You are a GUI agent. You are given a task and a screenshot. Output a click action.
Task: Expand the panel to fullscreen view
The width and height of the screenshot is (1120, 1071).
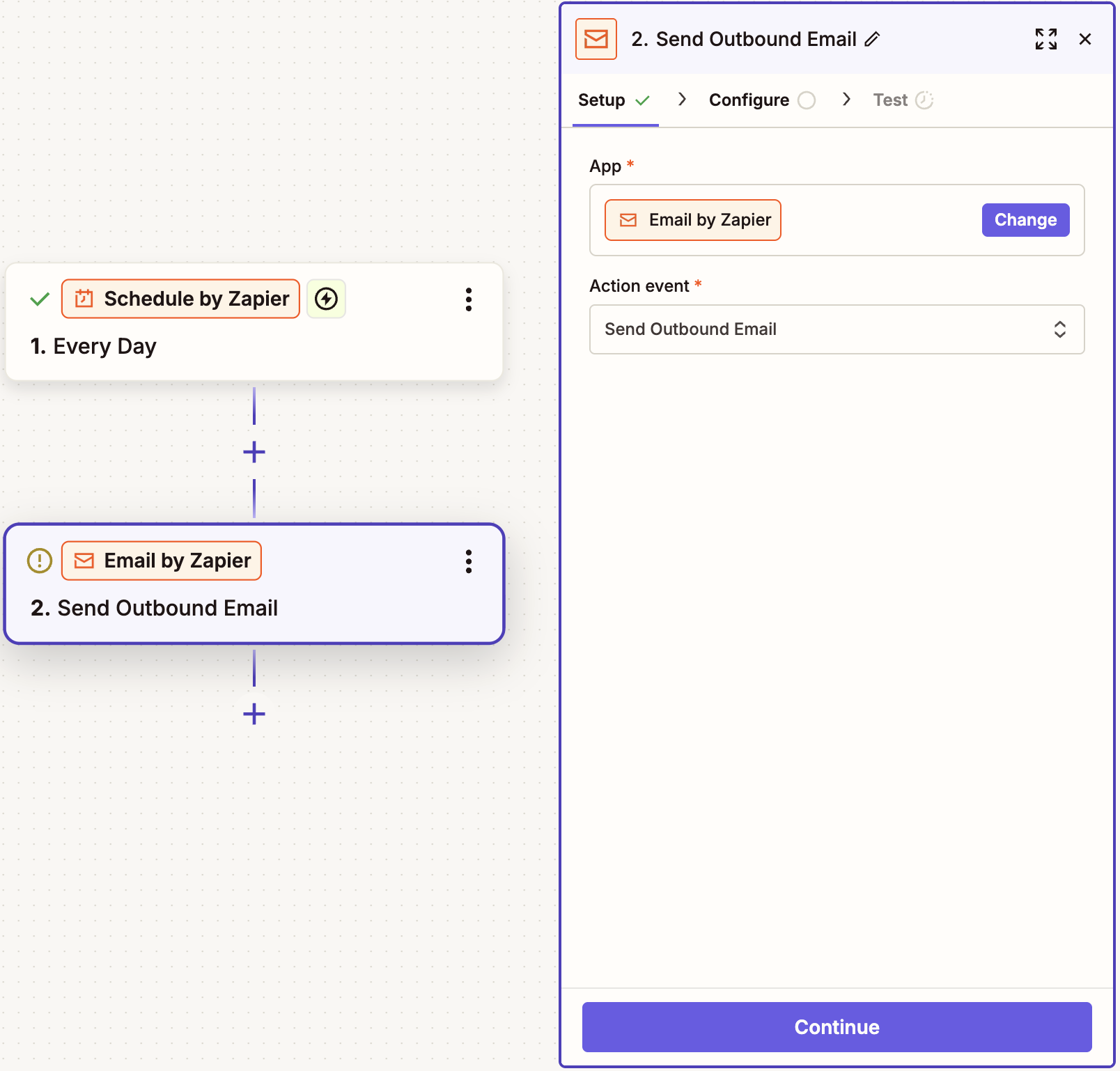pyautogui.click(x=1045, y=39)
